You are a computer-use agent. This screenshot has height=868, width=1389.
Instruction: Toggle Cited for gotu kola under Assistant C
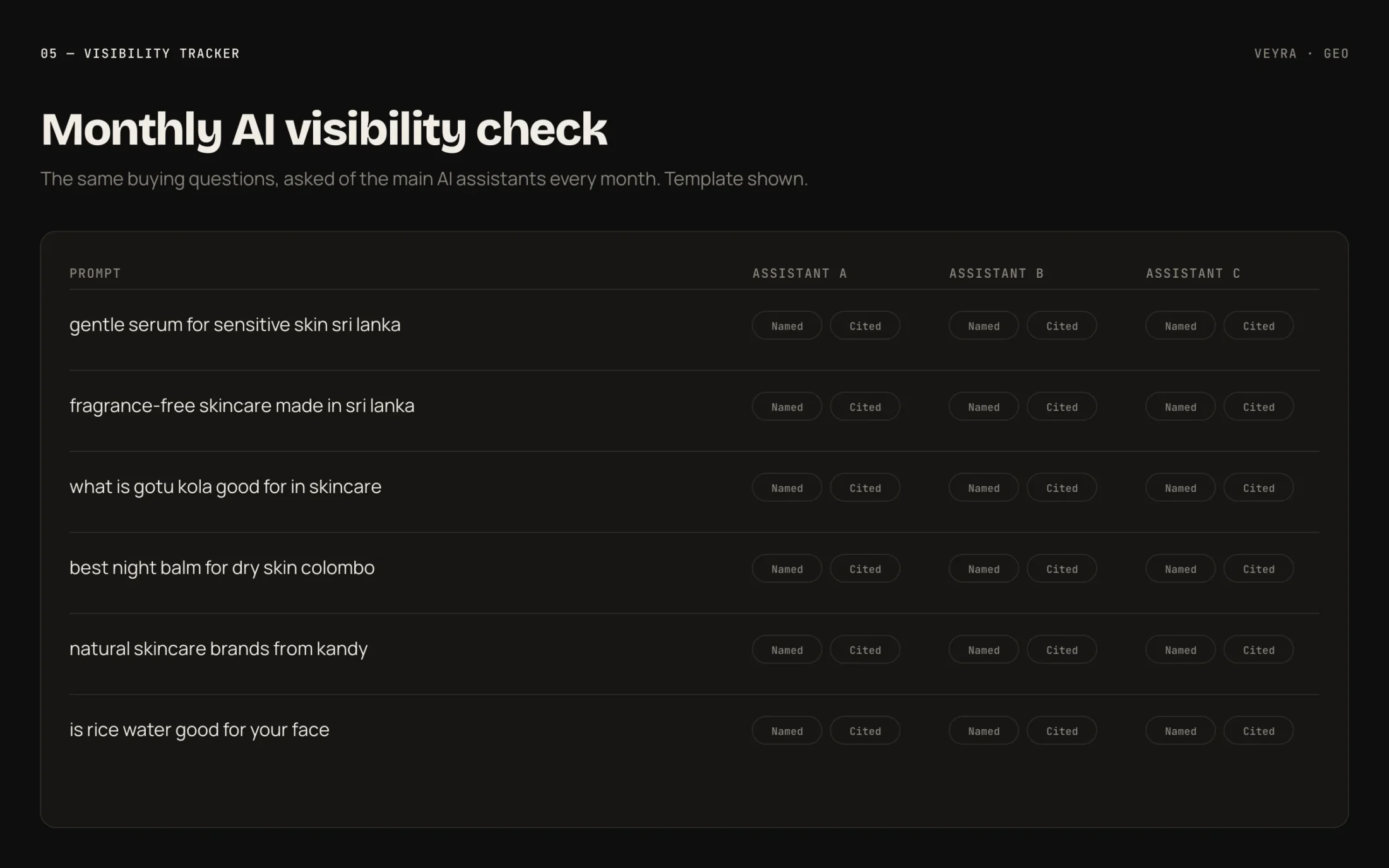[x=1258, y=487]
